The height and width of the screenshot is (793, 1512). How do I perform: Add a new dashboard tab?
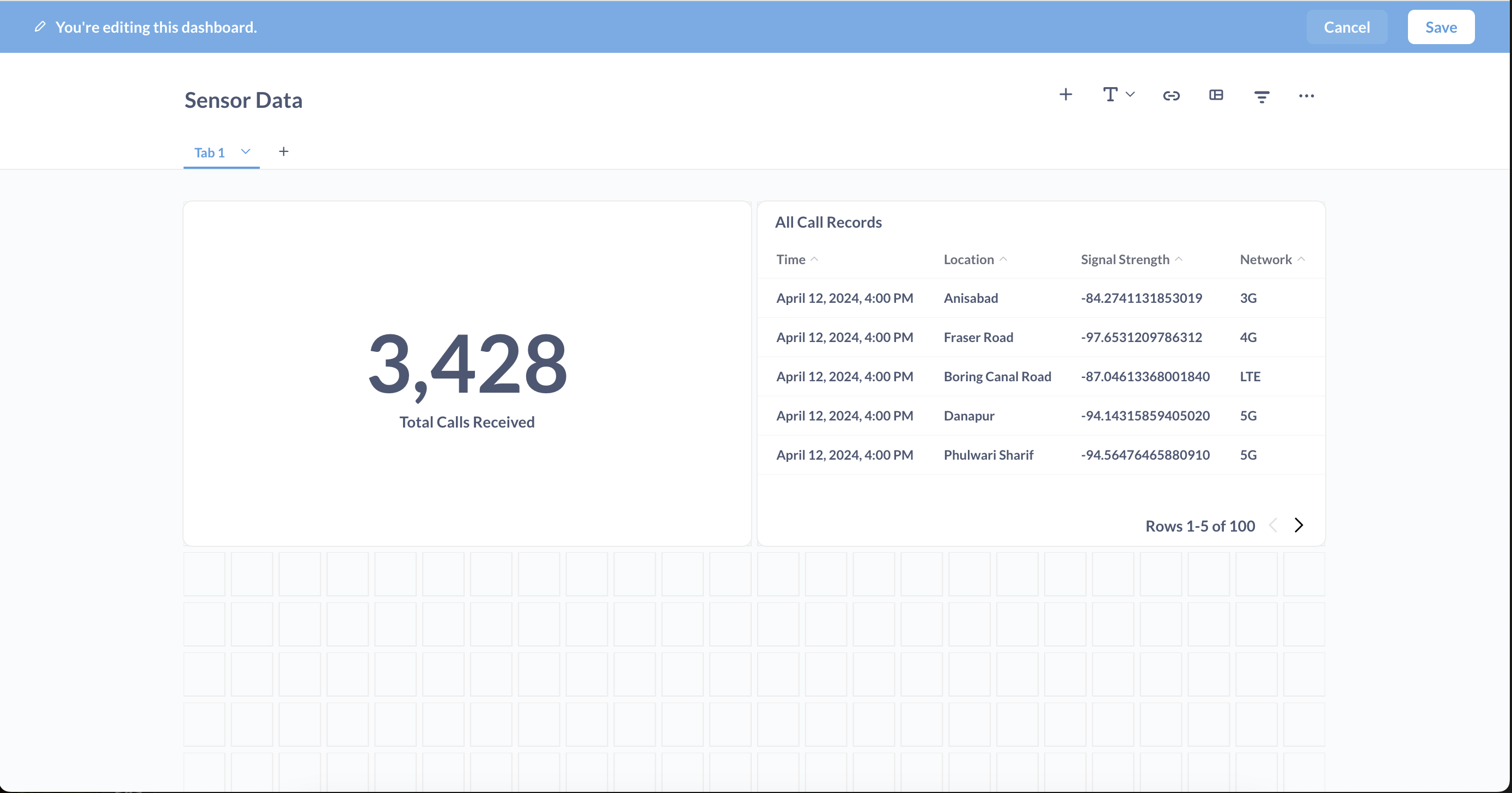[x=283, y=151]
